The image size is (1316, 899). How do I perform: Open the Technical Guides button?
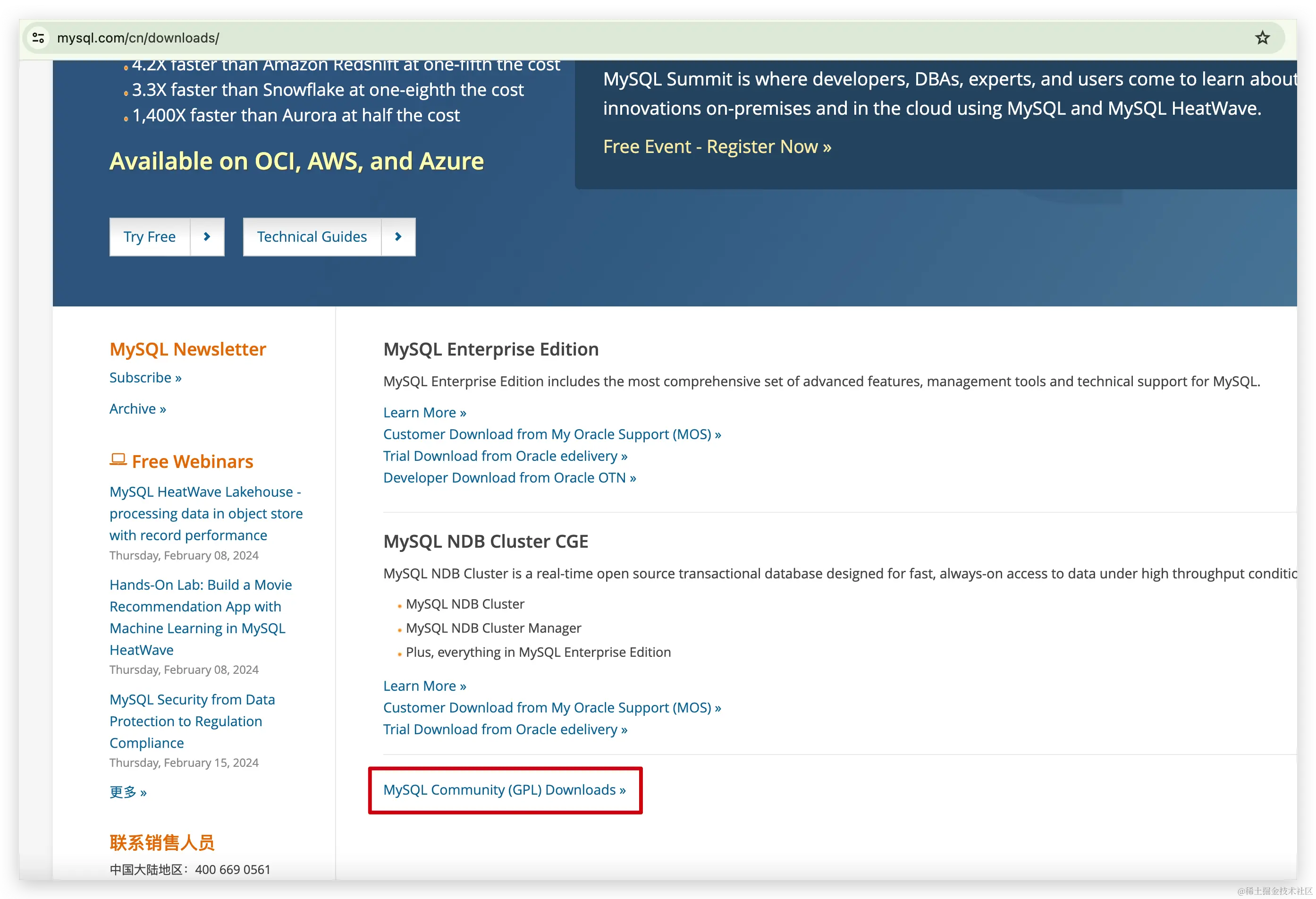pyautogui.click(x=312, y=237)
